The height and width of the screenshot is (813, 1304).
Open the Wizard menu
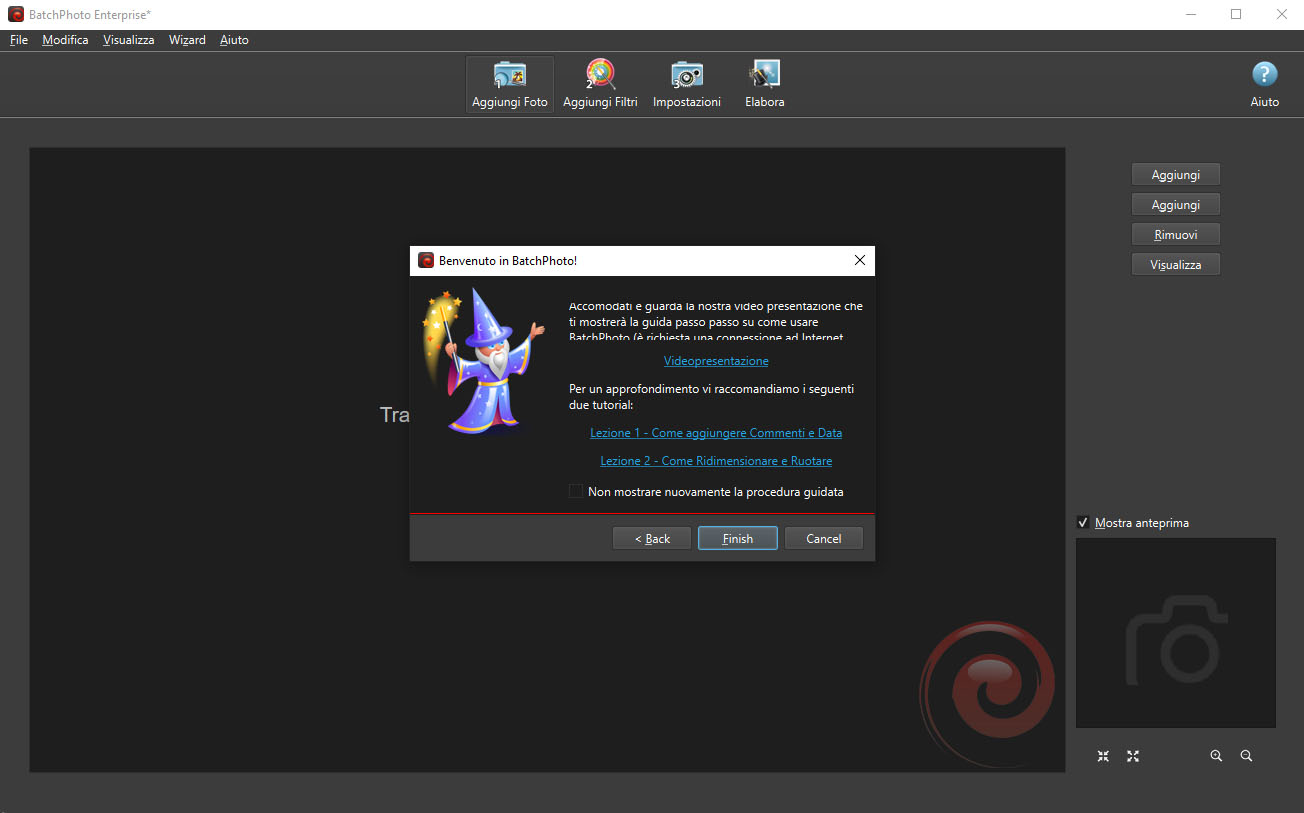pyautogui.click(x=187, y=40)
